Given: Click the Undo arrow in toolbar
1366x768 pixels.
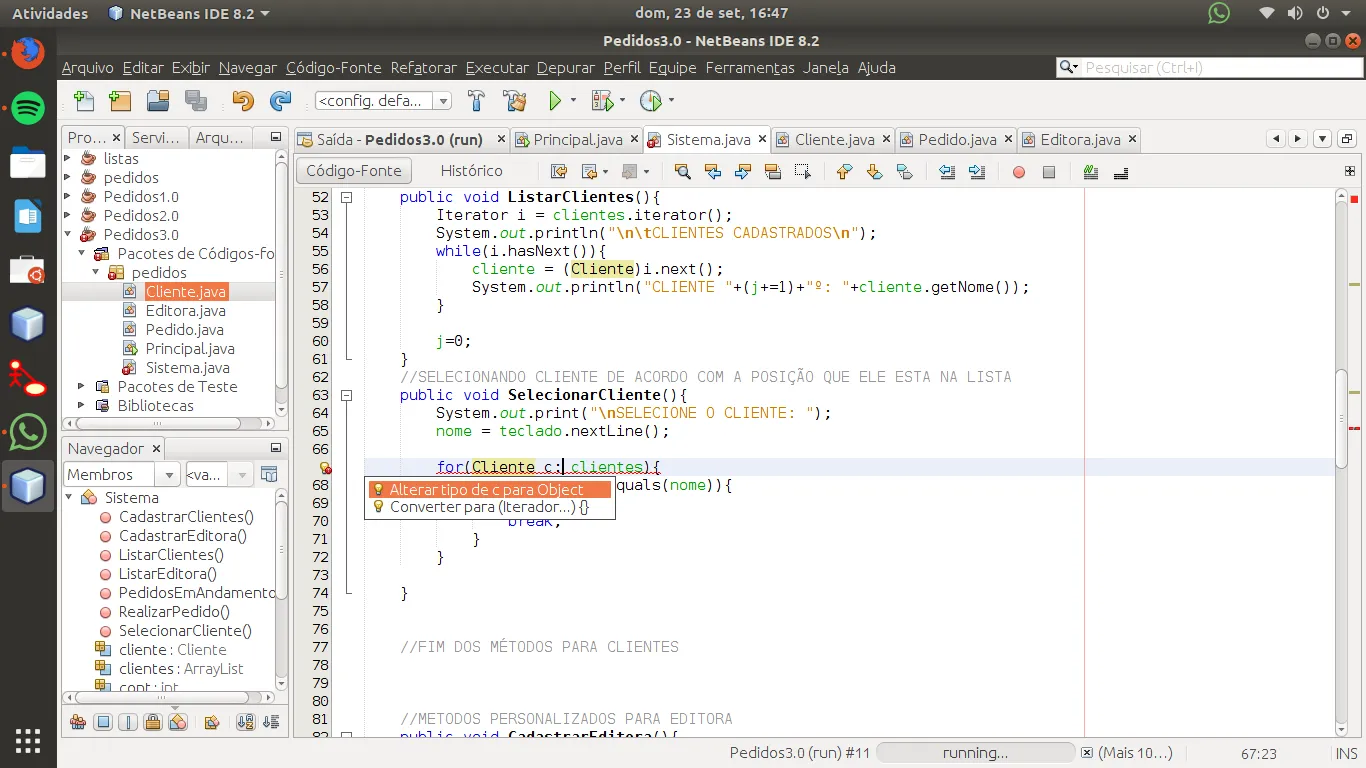Looking at the screenshot, I should click(242, 101).
